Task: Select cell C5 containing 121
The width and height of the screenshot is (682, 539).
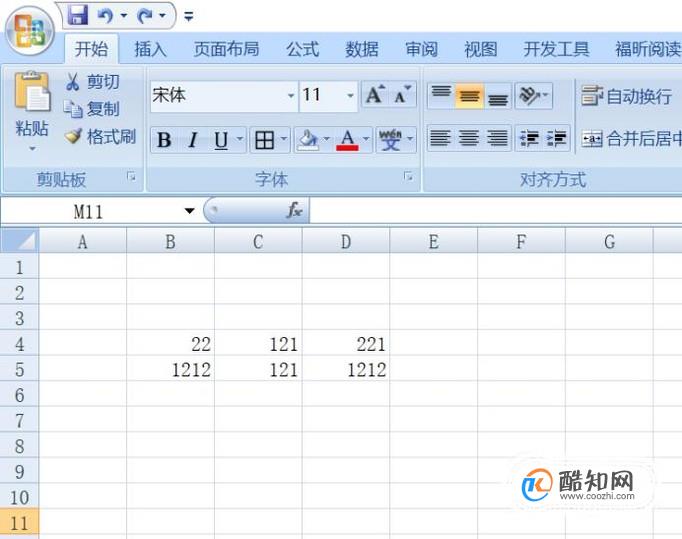Action: click(x=258, y=369)
